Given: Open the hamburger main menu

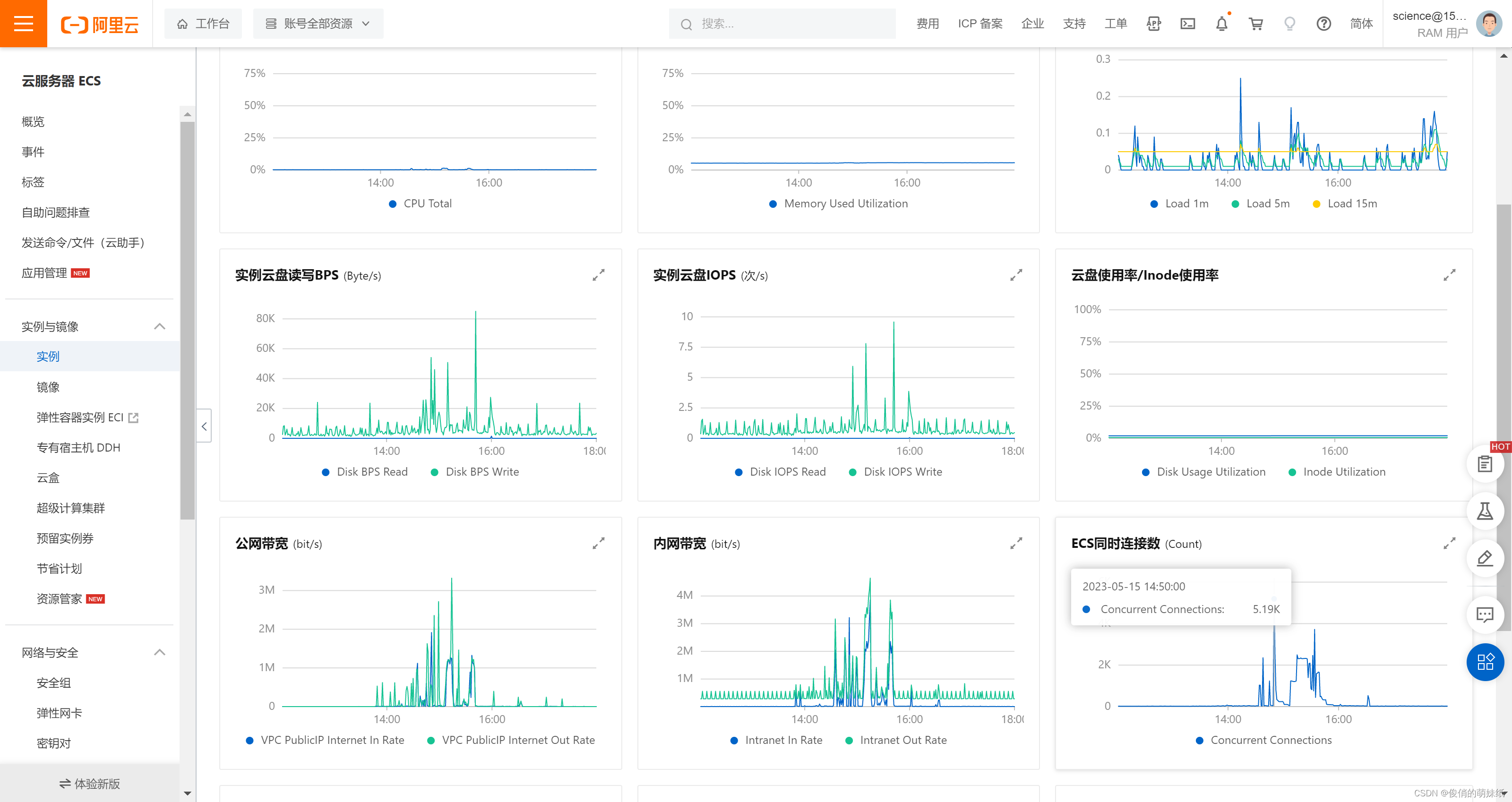Looking at the screenshot, I should point(23,24).
